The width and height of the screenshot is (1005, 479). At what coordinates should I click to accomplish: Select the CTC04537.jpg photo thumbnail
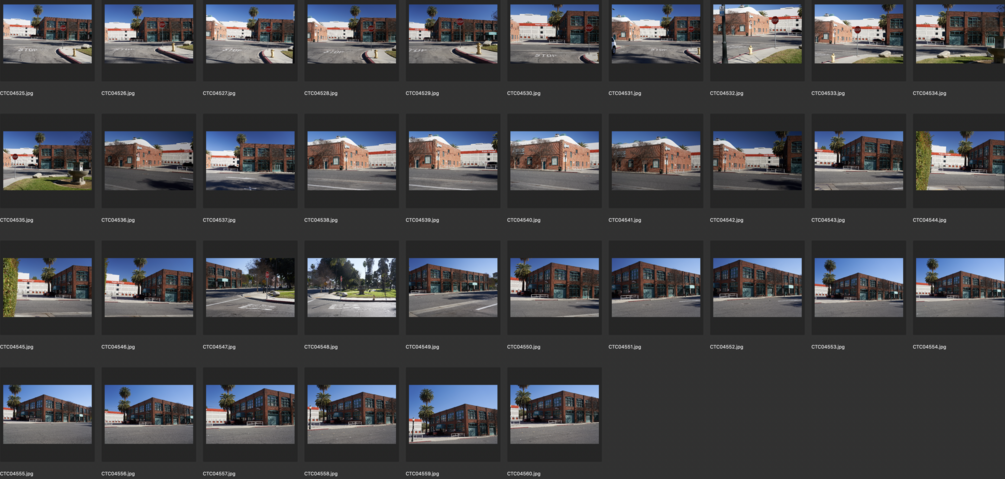(x=250, y=161)
